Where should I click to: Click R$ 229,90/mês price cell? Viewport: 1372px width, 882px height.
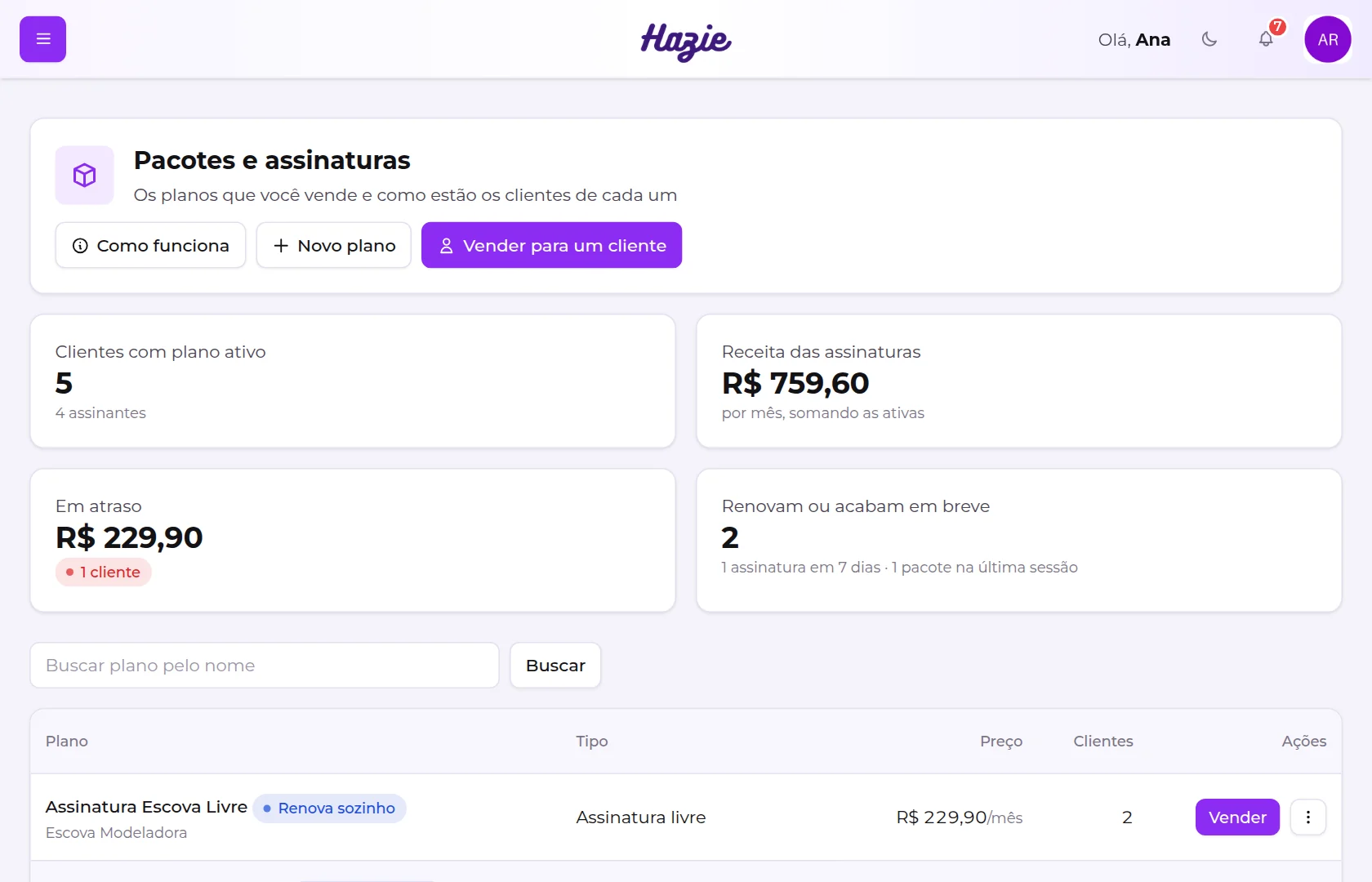pyautogui.click(x=960, y=817)
